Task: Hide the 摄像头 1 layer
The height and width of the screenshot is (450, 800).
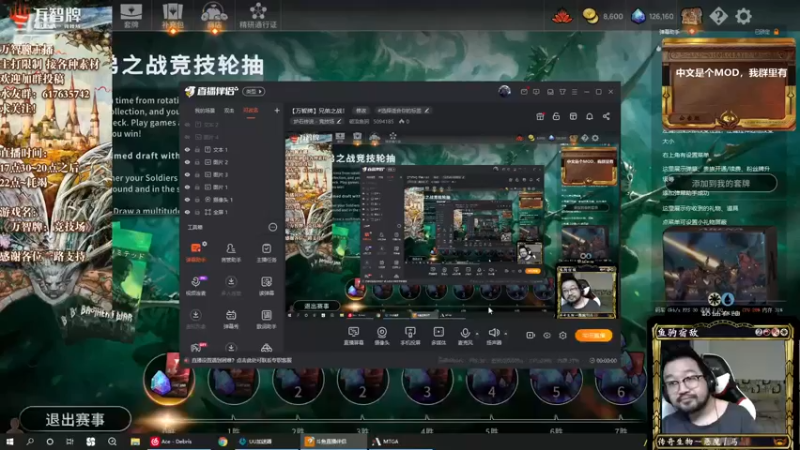Action: pos(187,199)
